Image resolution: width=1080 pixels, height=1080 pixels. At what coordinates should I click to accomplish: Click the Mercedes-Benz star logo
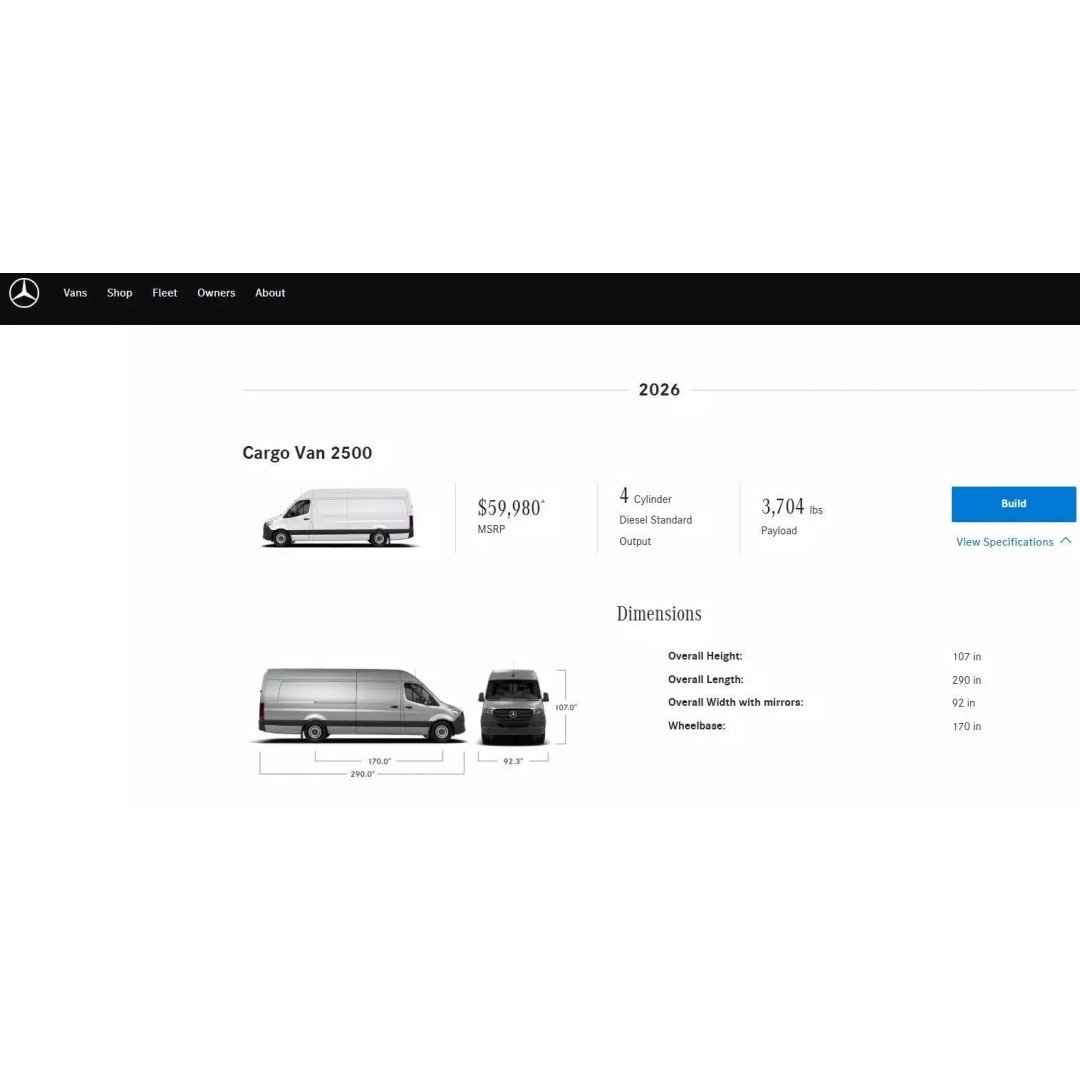pyautogui.click(x=24, y=293)
